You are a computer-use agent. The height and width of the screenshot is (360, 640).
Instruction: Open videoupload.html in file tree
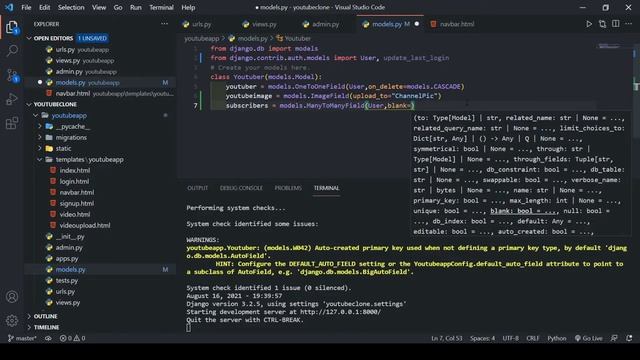coord(84,226)
